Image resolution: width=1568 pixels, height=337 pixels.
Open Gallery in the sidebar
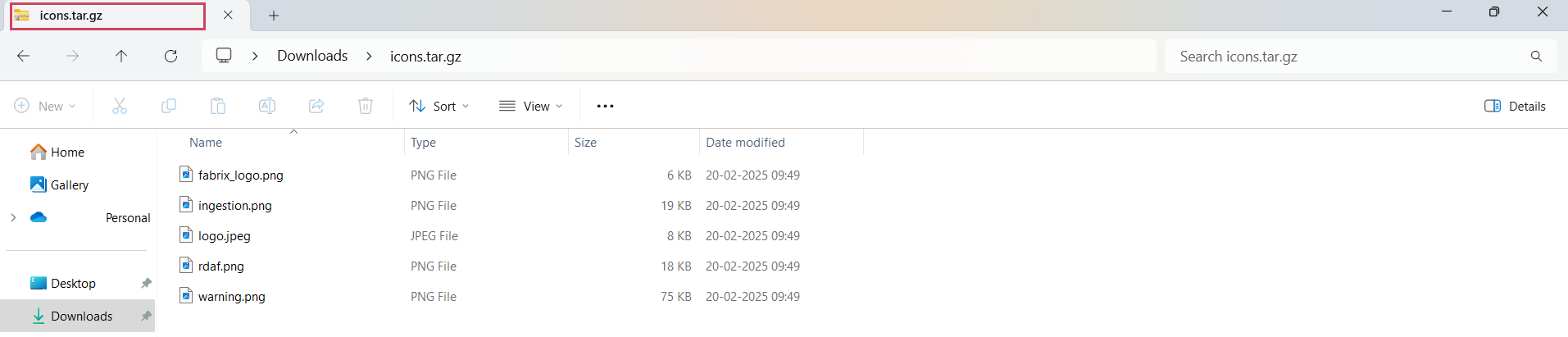(69, 184)
